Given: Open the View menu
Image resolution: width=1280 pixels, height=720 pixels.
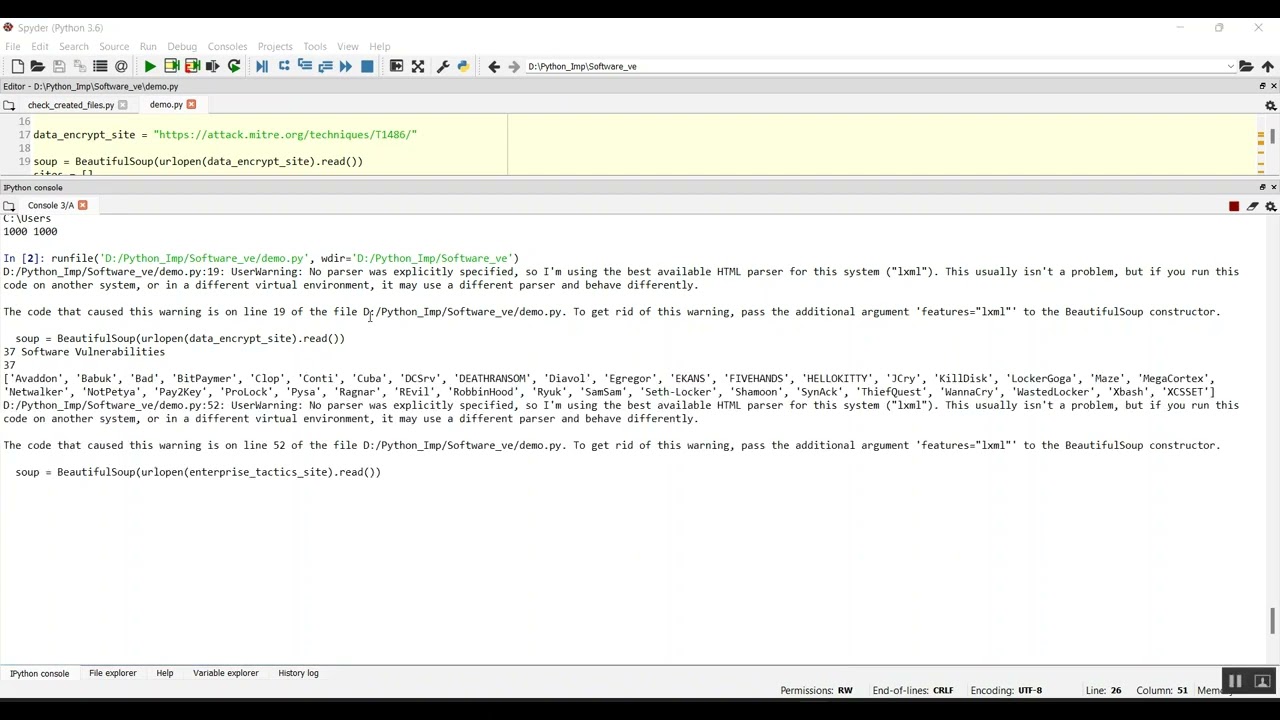Looking at the screenshot, I should tap(348, 46).
